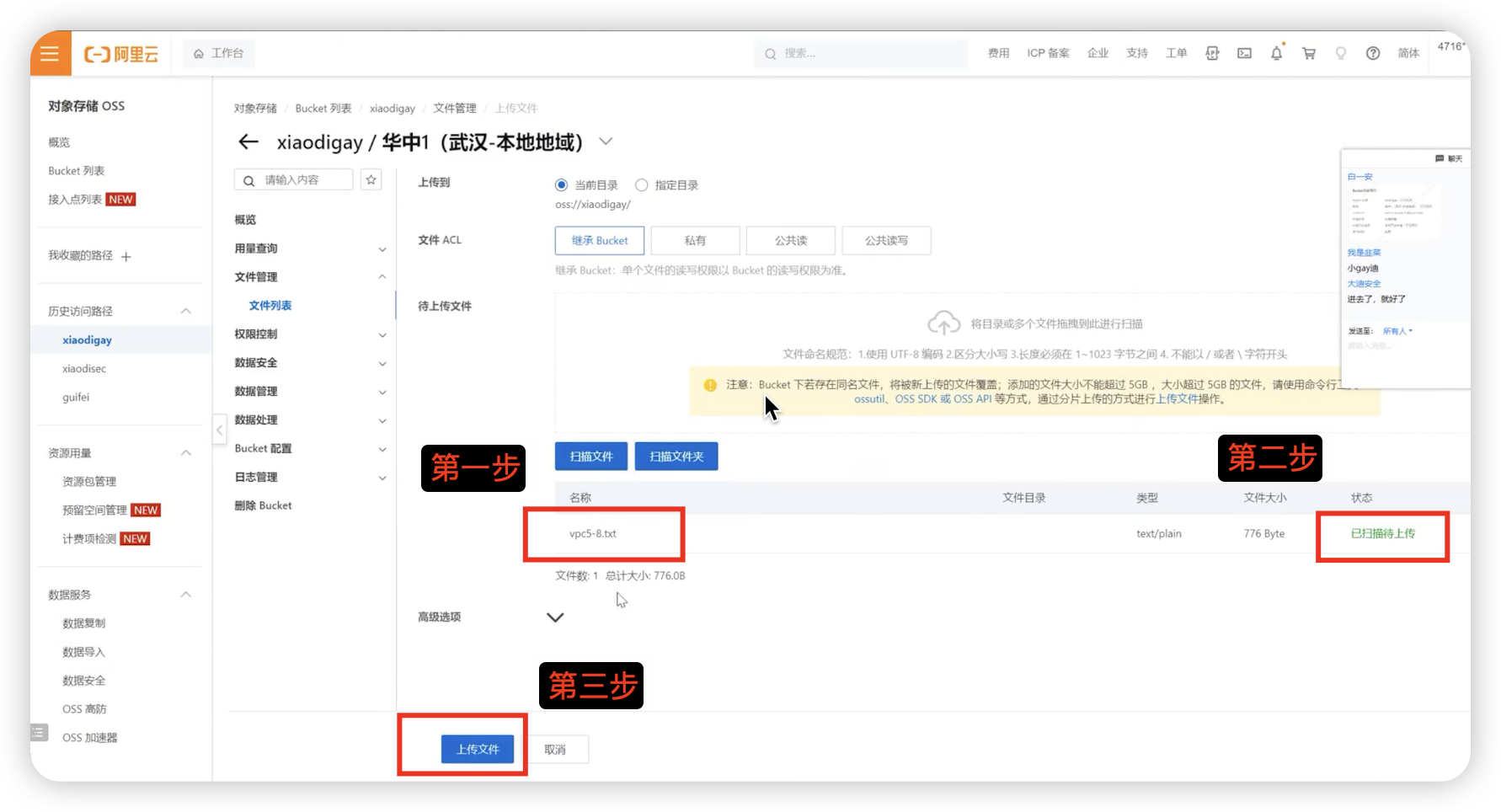Select 当前目录 radio button
This screenshot has height=812, width=1501.
coord(561,185)
